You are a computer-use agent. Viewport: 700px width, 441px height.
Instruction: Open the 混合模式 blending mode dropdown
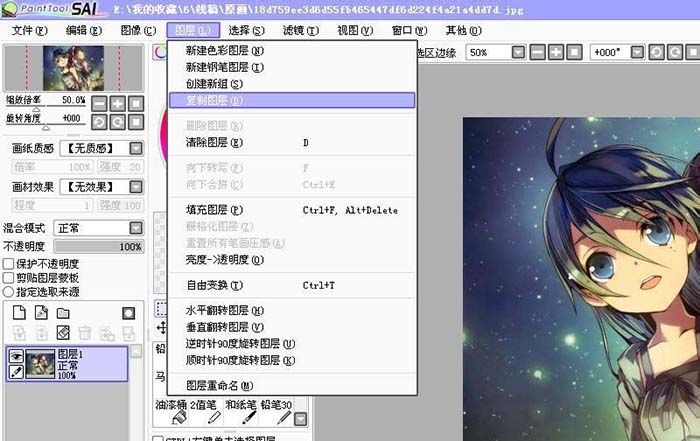click(136, 228)
